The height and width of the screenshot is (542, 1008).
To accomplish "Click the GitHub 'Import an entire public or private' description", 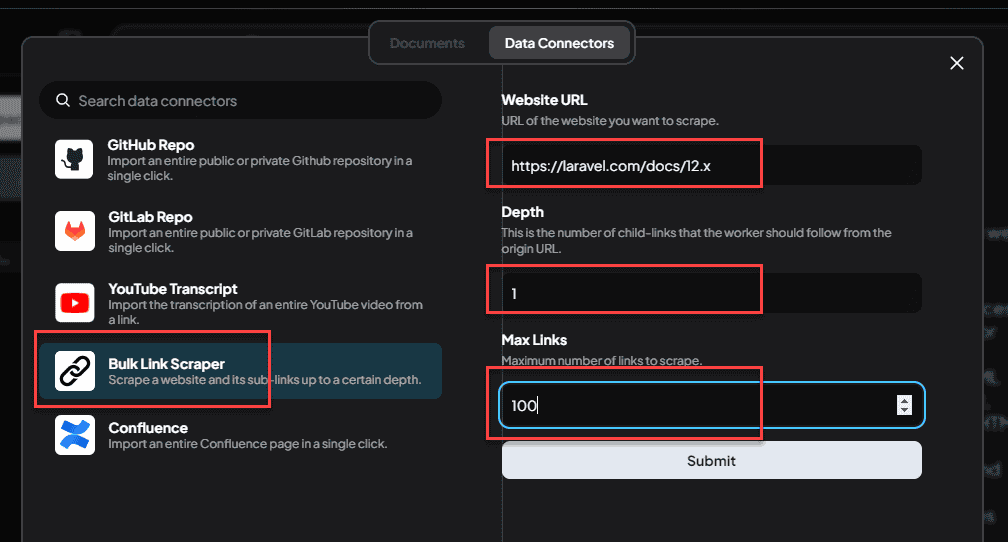I will (260, 168).
